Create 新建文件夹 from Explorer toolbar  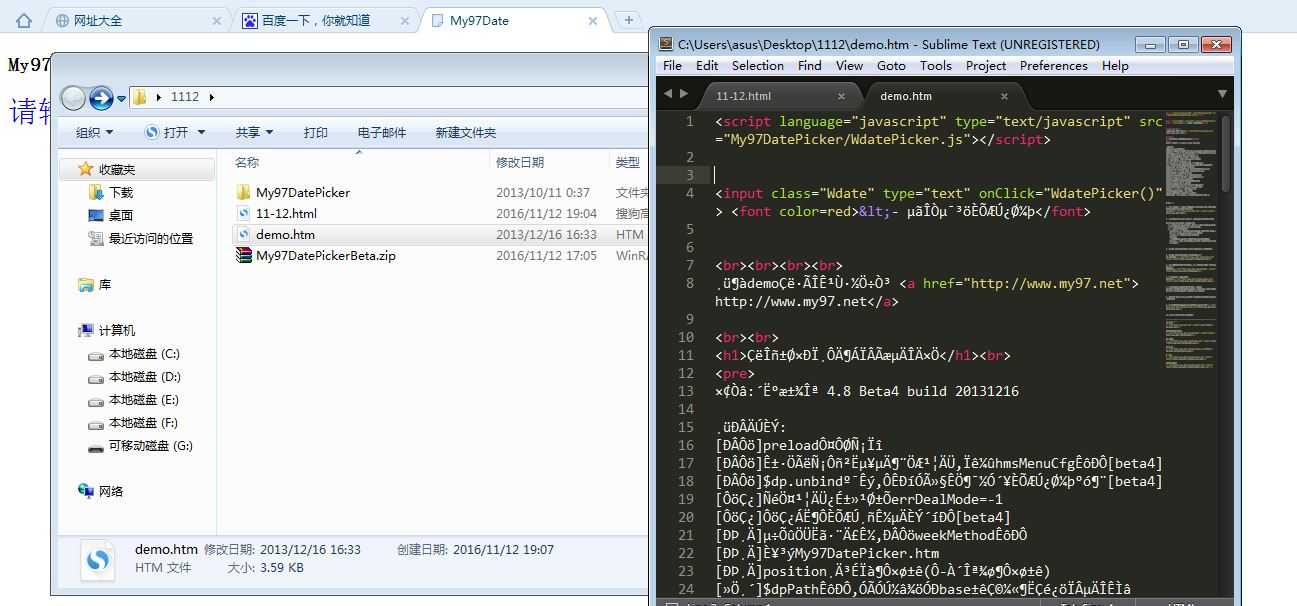tap(466, 132)
